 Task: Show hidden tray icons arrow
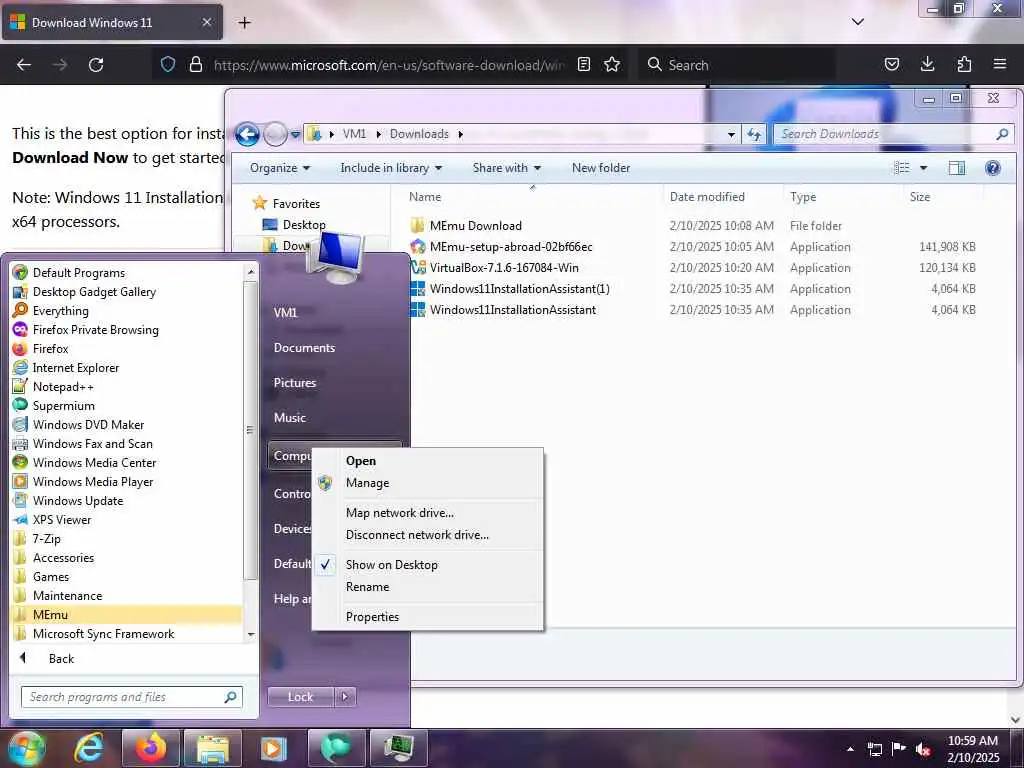(x=850, y=749)
